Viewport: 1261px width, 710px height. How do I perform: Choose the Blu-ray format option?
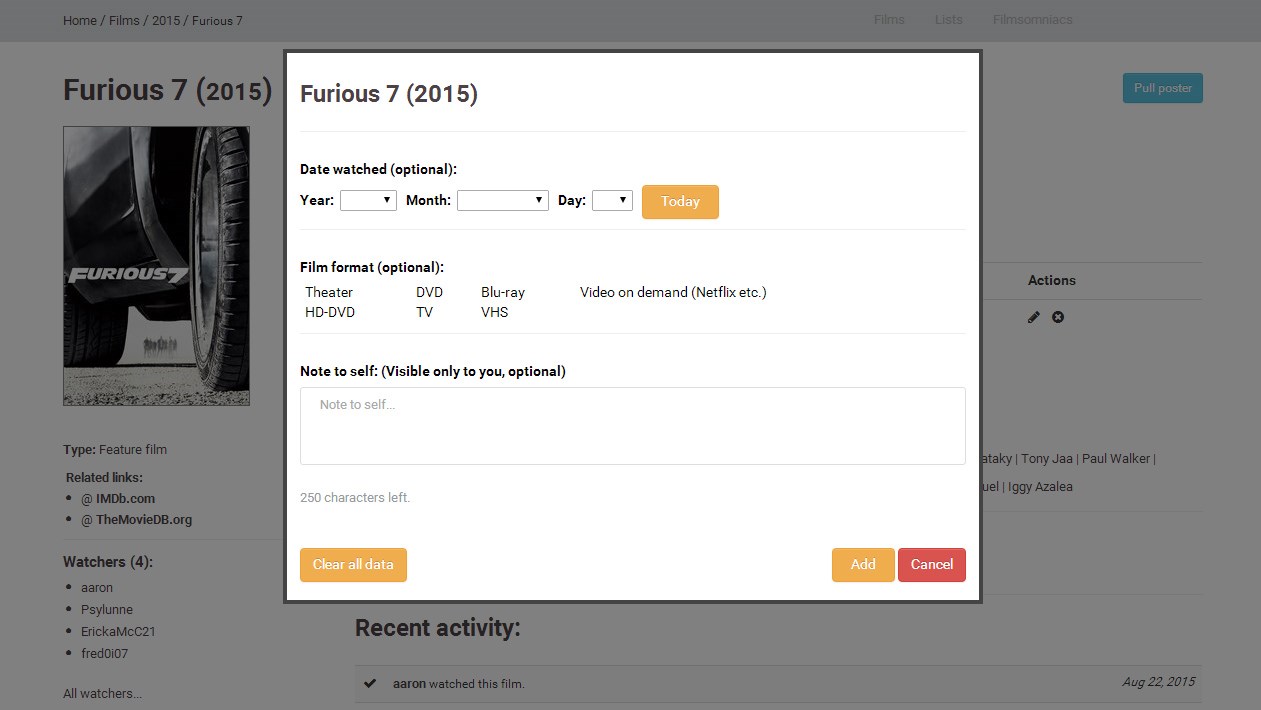pyautogui.click(x=503, y=292)
